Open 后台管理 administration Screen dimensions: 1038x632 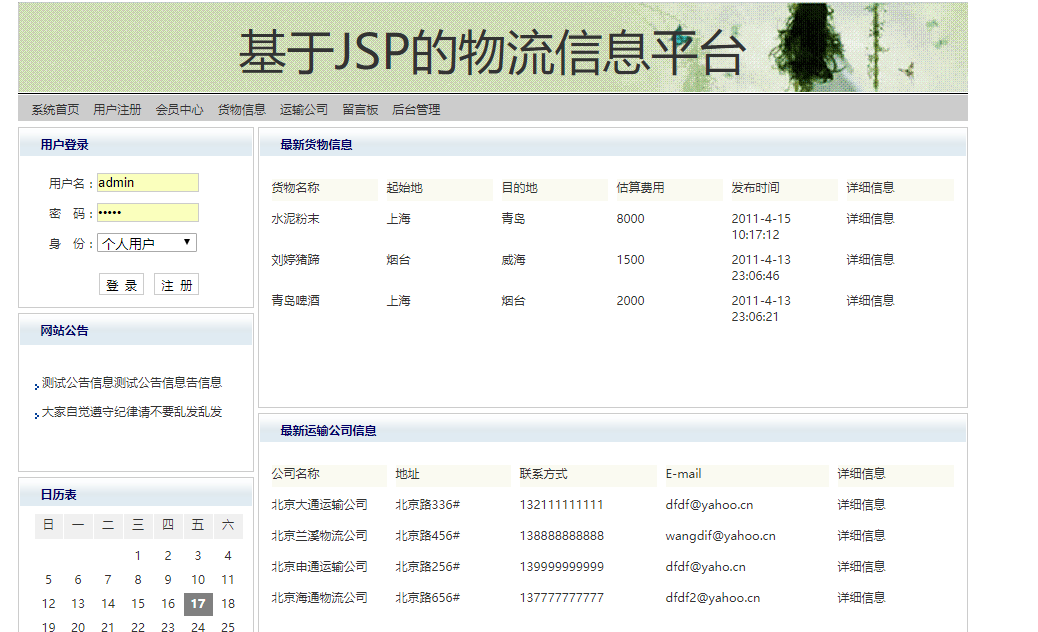tap(415, 109)
